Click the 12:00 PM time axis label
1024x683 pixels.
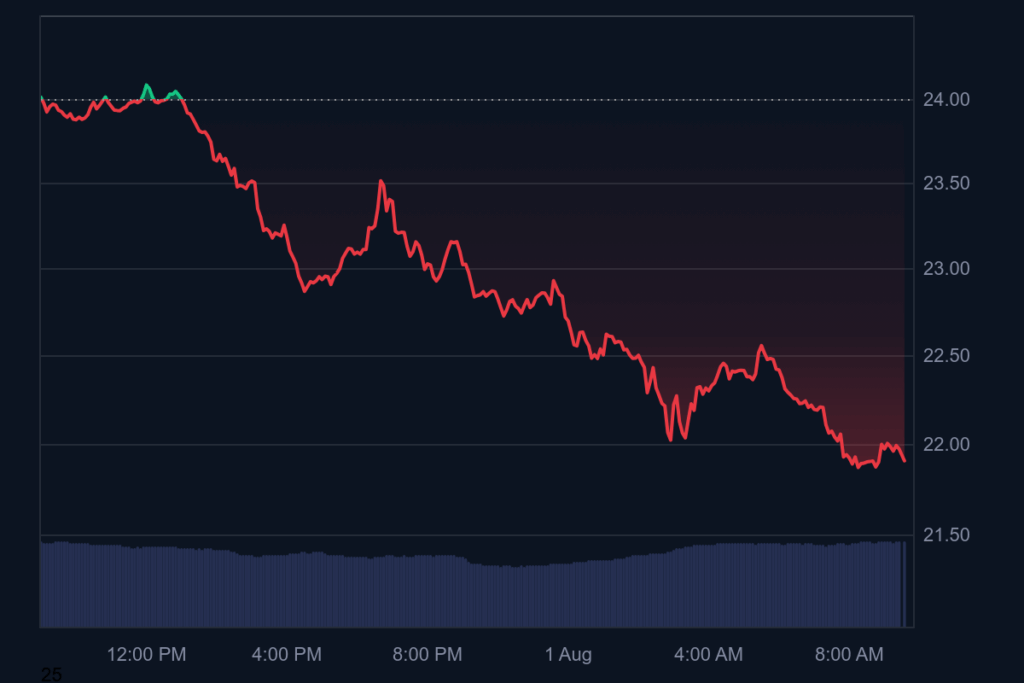pyautogui.click(x=147, y=655)
